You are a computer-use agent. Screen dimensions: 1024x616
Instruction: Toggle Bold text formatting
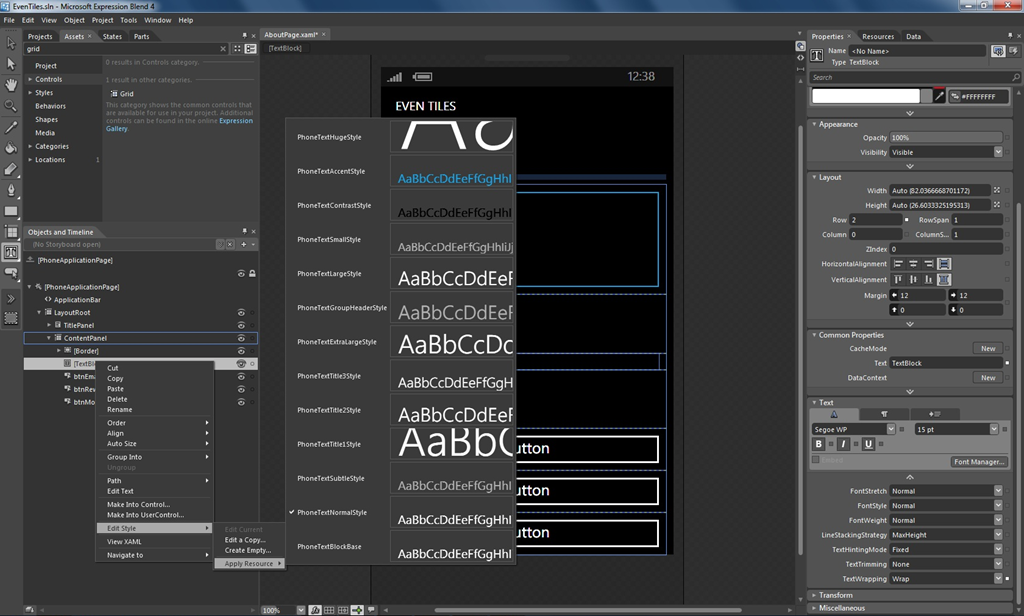819,444
